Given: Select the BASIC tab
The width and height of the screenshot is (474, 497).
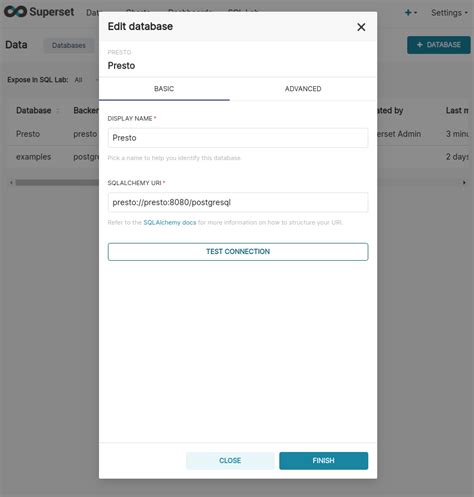Looking at the screenshot, I should (164, 89).
